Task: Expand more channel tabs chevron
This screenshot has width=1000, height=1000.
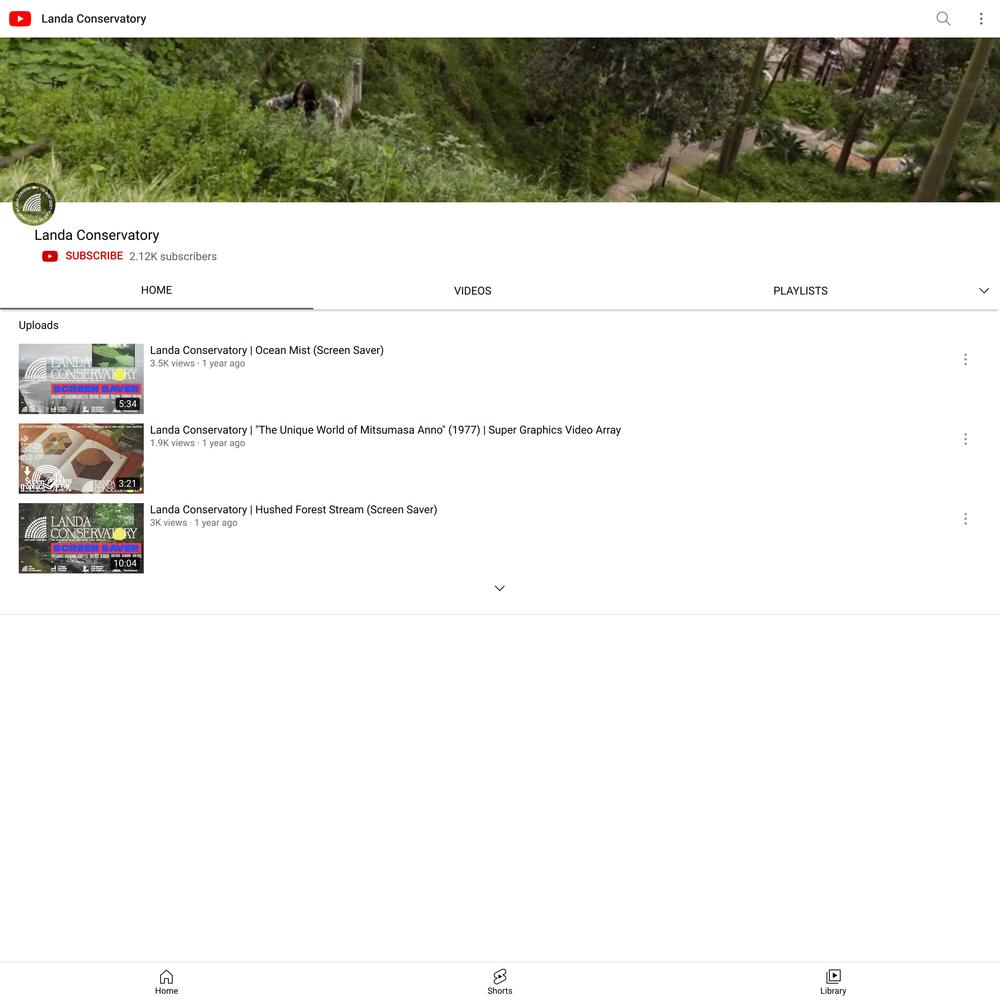Action: pos(983,291)
